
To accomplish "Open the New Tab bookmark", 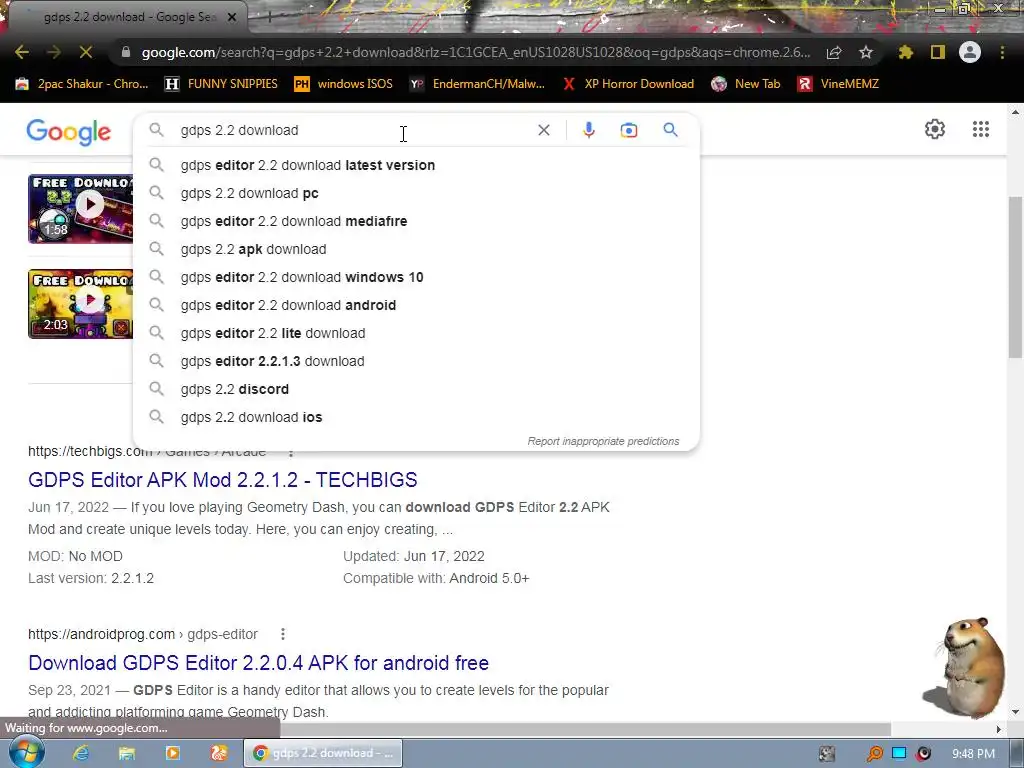I will click(x=746, y=84).
